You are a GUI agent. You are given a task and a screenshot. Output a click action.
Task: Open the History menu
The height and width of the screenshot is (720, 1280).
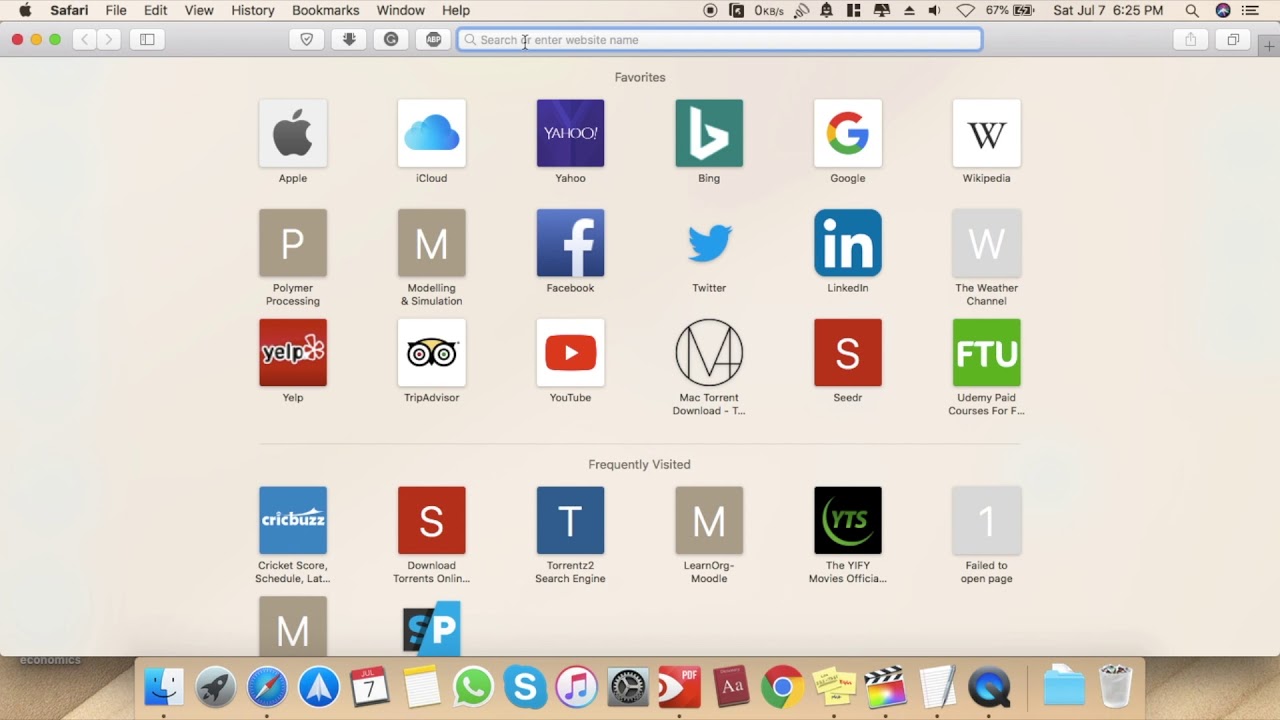point(253,10)
